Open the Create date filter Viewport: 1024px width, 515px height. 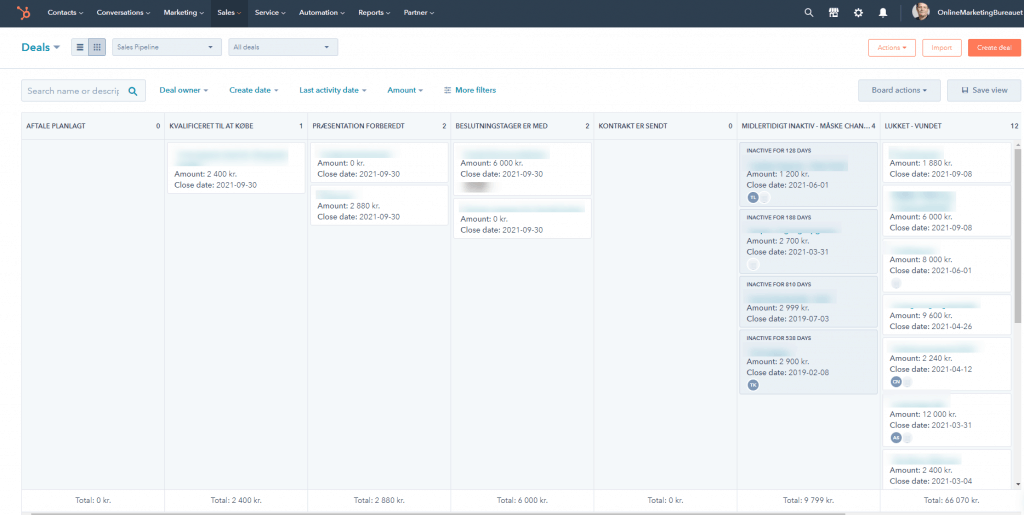pos(253,90)
